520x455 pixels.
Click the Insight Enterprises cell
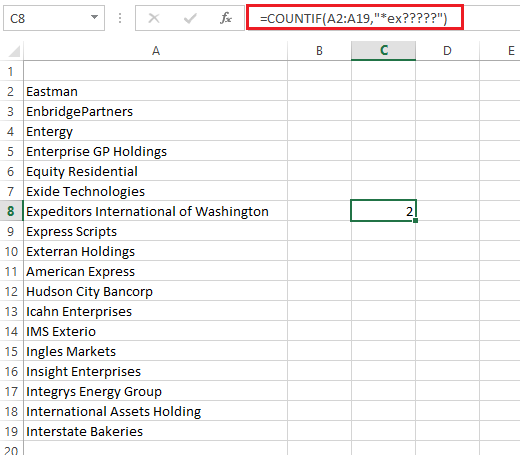pyautogui.click(x=156, y=371)
